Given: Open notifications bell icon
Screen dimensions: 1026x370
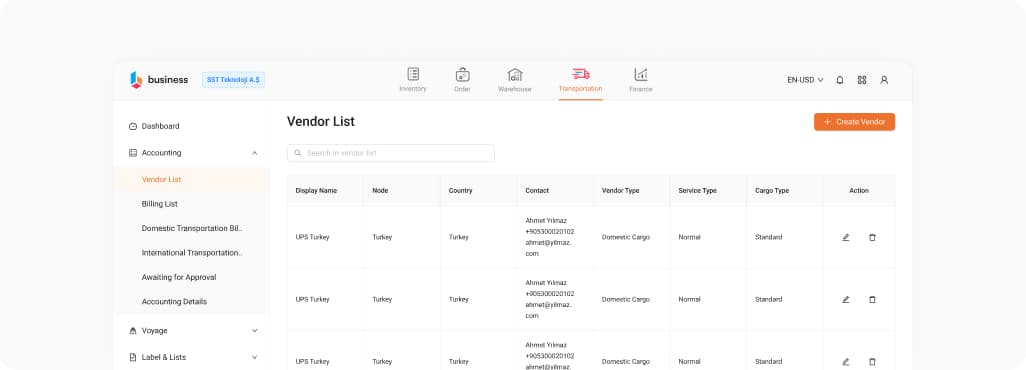Looking at the screenshot, I should [840, 80].
